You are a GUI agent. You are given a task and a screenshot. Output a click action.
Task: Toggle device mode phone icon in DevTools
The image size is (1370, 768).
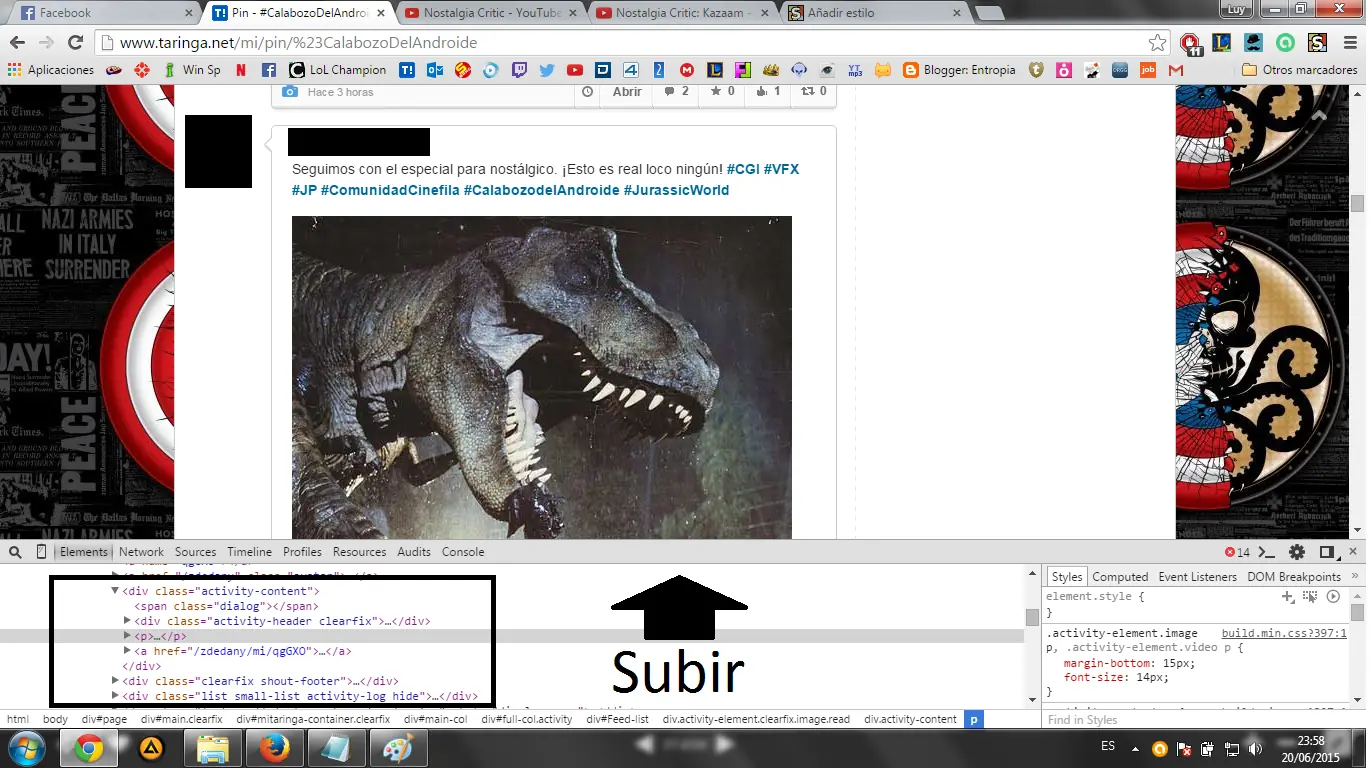[x=41, y=552]
